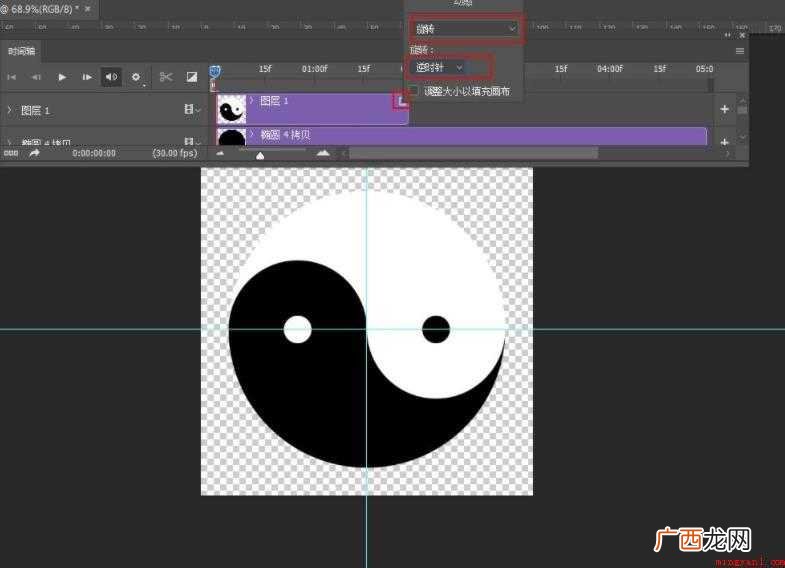Screen dimensions: 785x568
Task: Open timeline playback settings gear
Action: [136, 77]
